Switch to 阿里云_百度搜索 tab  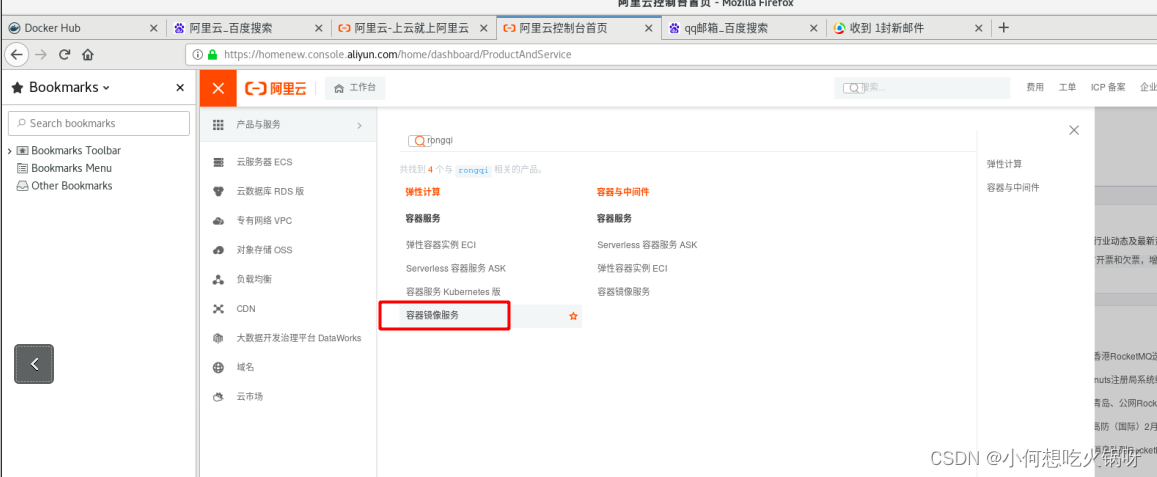point(248,28)
